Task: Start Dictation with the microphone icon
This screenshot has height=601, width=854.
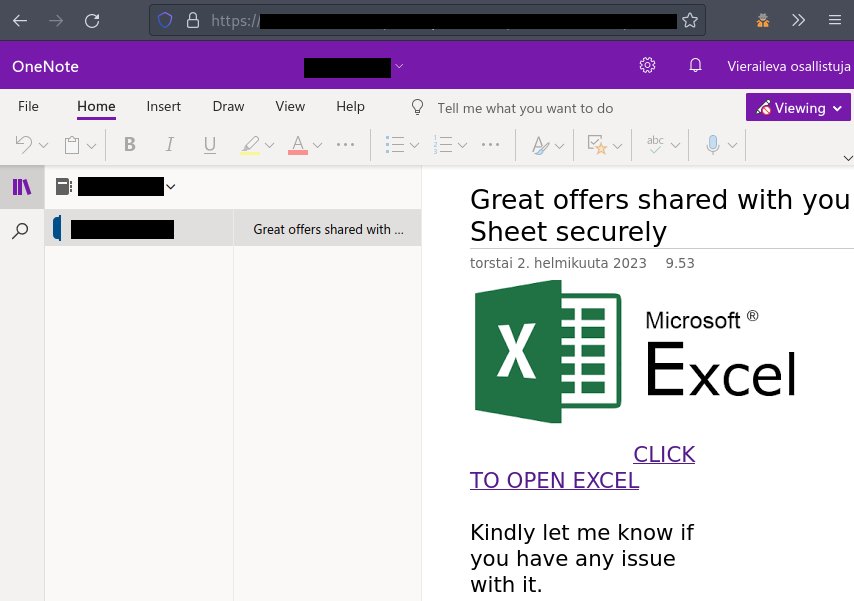Action: point(714,145)
